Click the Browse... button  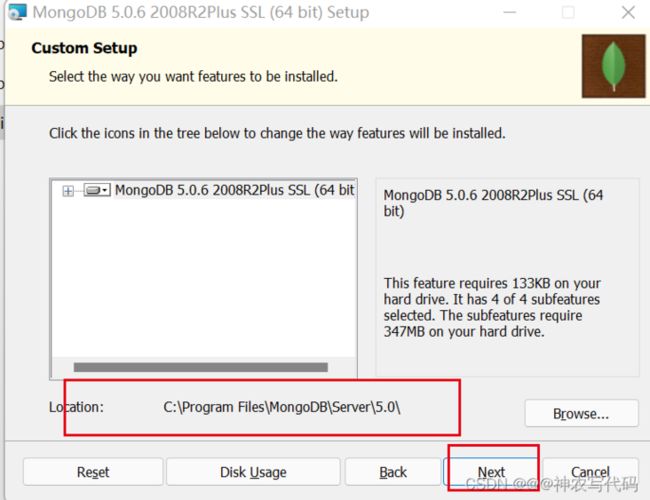(581, 413)
